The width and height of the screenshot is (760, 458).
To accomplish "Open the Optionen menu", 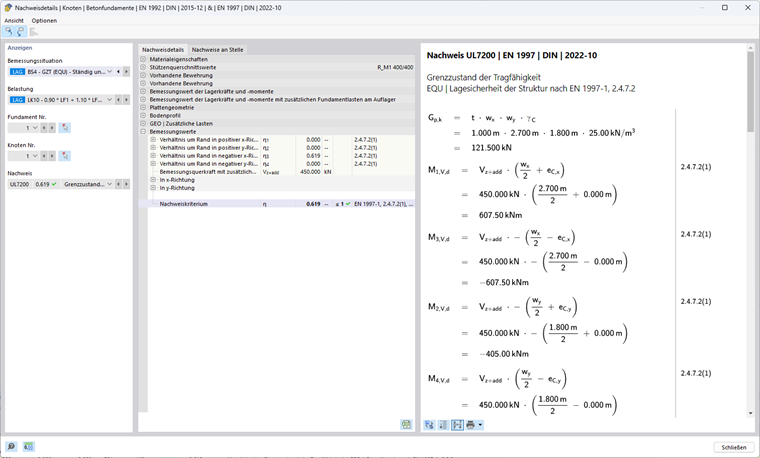I will (44, 21).
